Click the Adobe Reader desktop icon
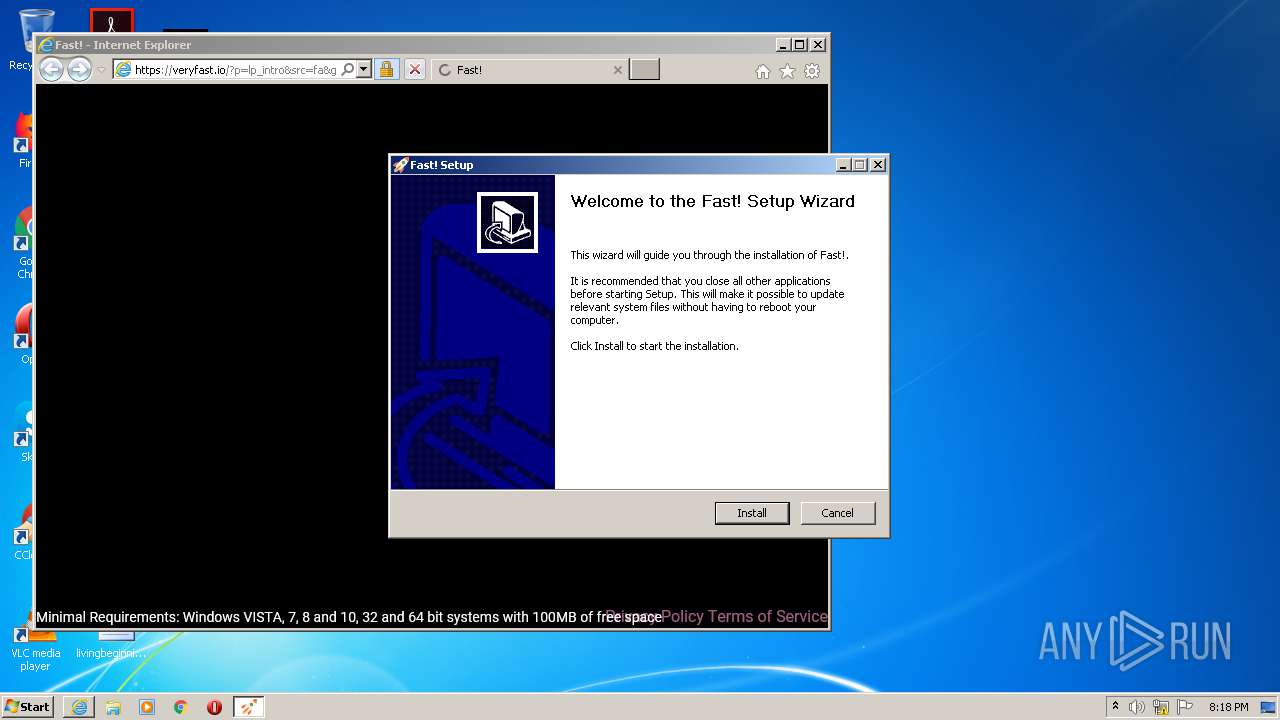Image resolution: width=1280 pixels, height=720 pixels. pyautogui.click(x=111, y=20)
